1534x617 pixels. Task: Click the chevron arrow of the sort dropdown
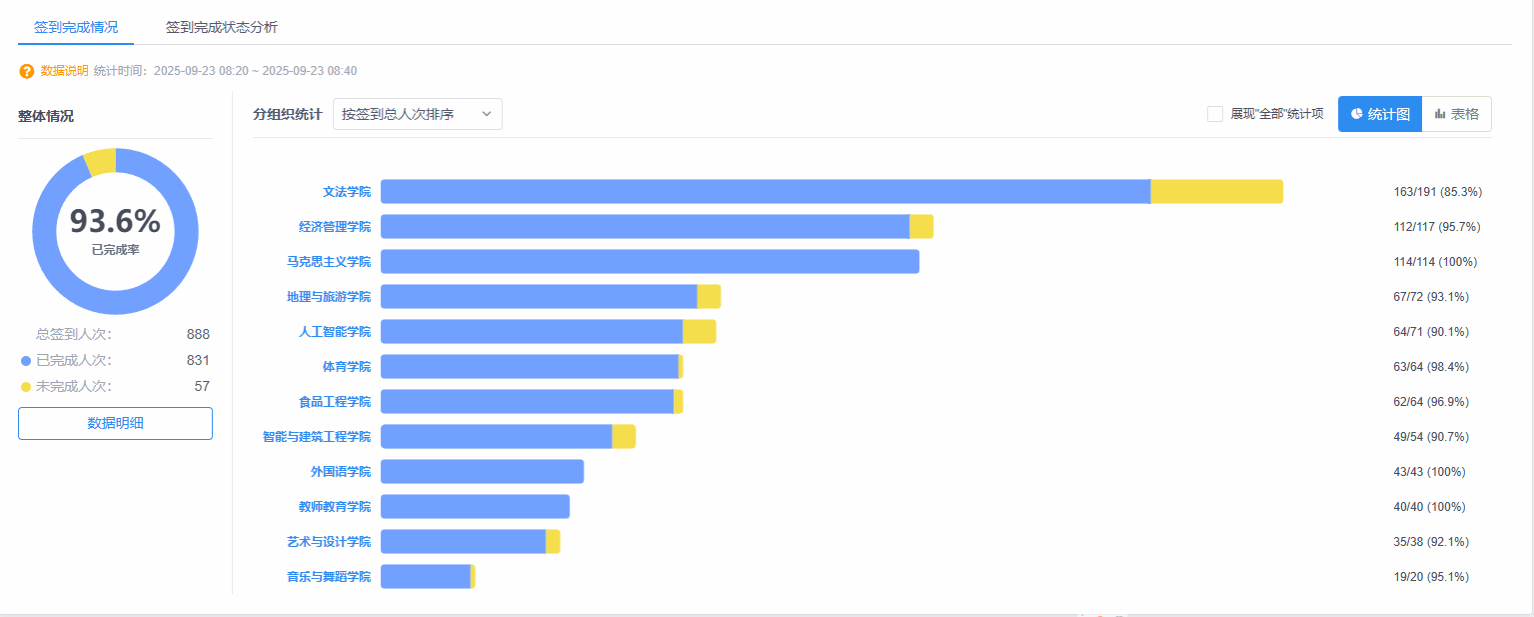click(487, 114)
